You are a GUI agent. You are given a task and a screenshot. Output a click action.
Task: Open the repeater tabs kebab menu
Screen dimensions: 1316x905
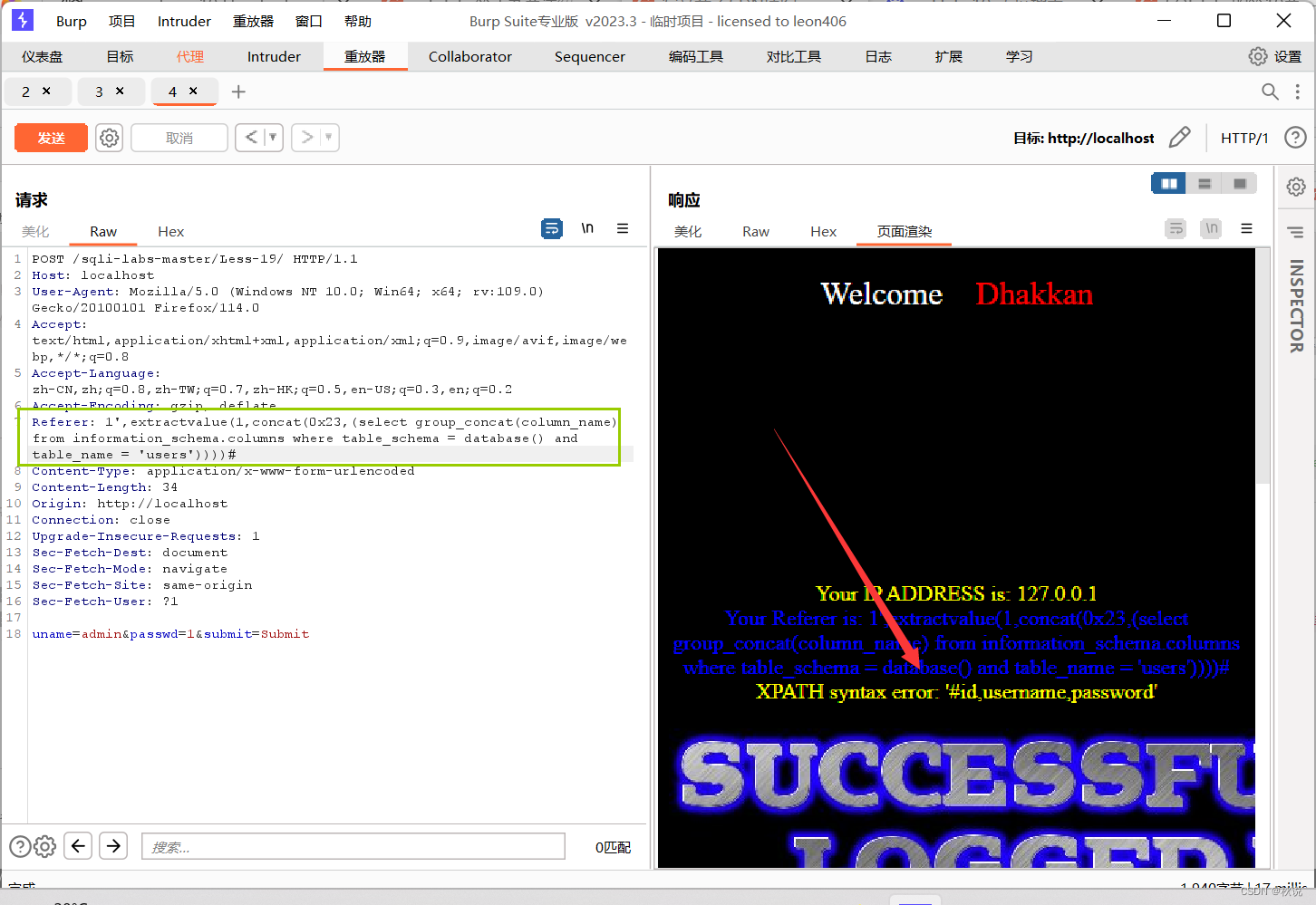pyautogui.click(x=1297, y=91)
